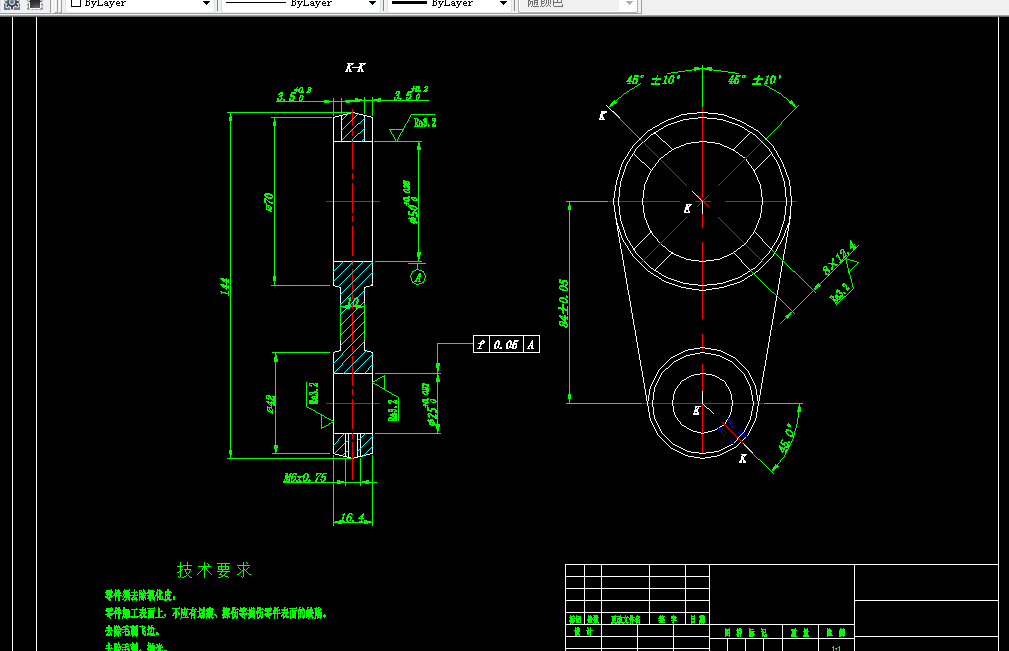Screen dimensions: 1009x651
Task: Select the 8X12.4 slot dimension
Action: click(840, 258)
